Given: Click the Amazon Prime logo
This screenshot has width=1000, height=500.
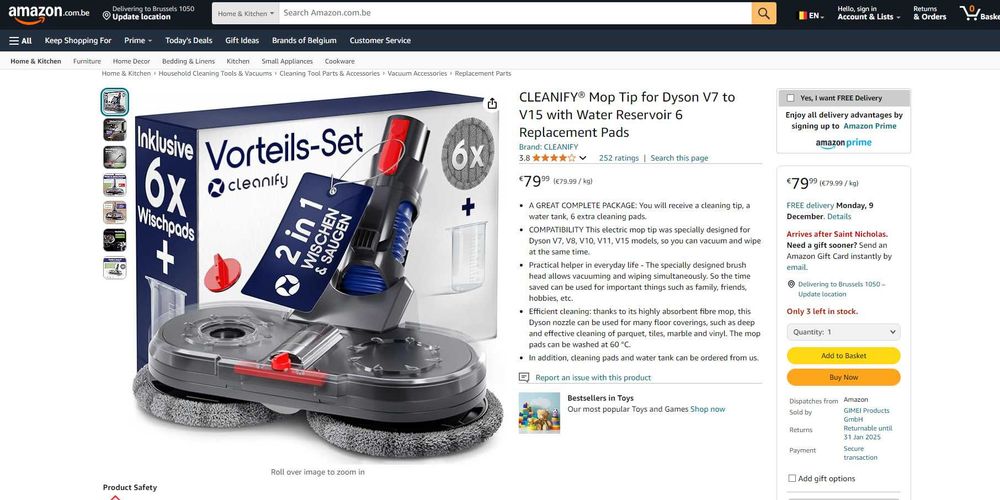Looking at the screenshot, I should tap(843, 143).
